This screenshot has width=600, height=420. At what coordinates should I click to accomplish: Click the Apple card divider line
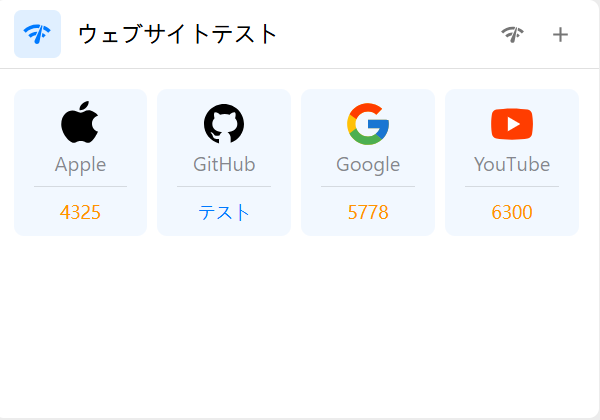pos(80,187)
